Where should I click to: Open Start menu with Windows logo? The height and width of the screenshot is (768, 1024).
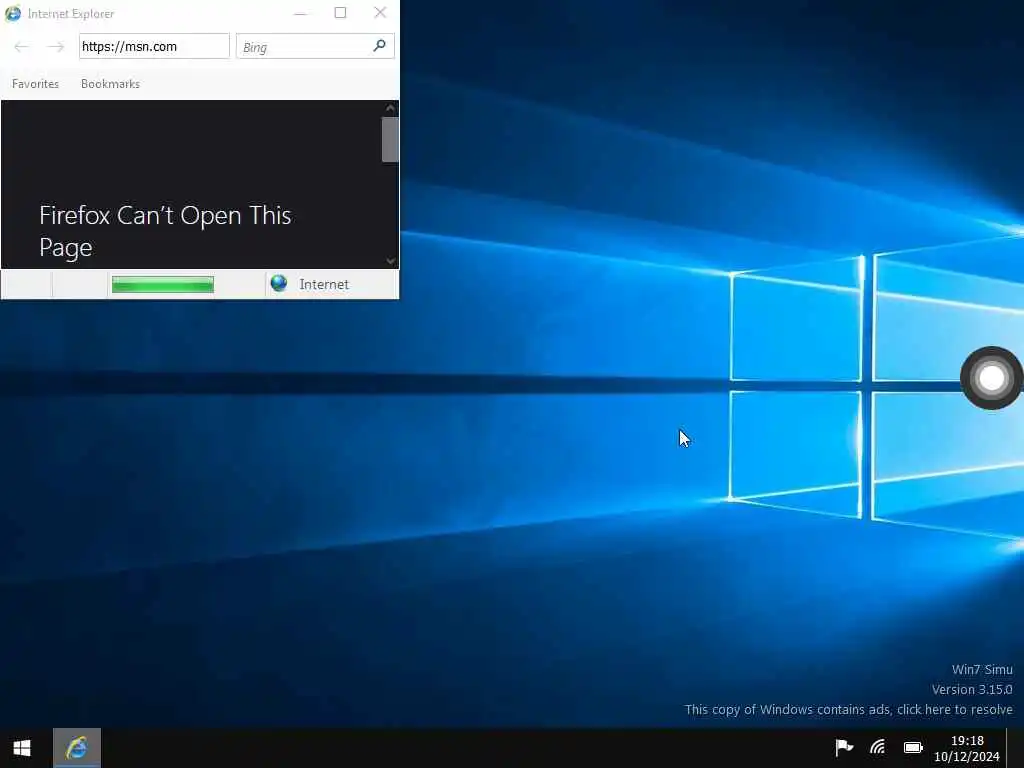pos(22,748)
